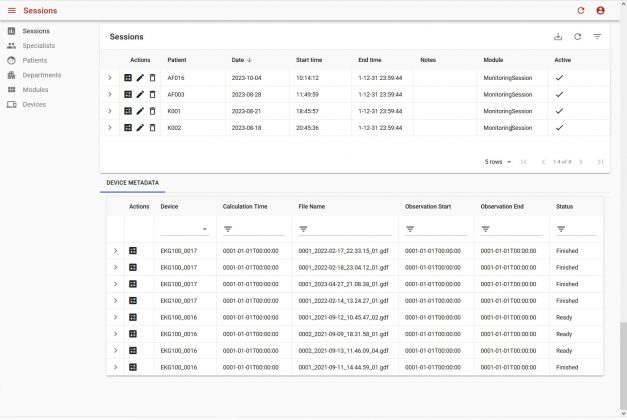Edit session for patient AF016
This screenshot has height=420, width=627.
click(140, 77)
